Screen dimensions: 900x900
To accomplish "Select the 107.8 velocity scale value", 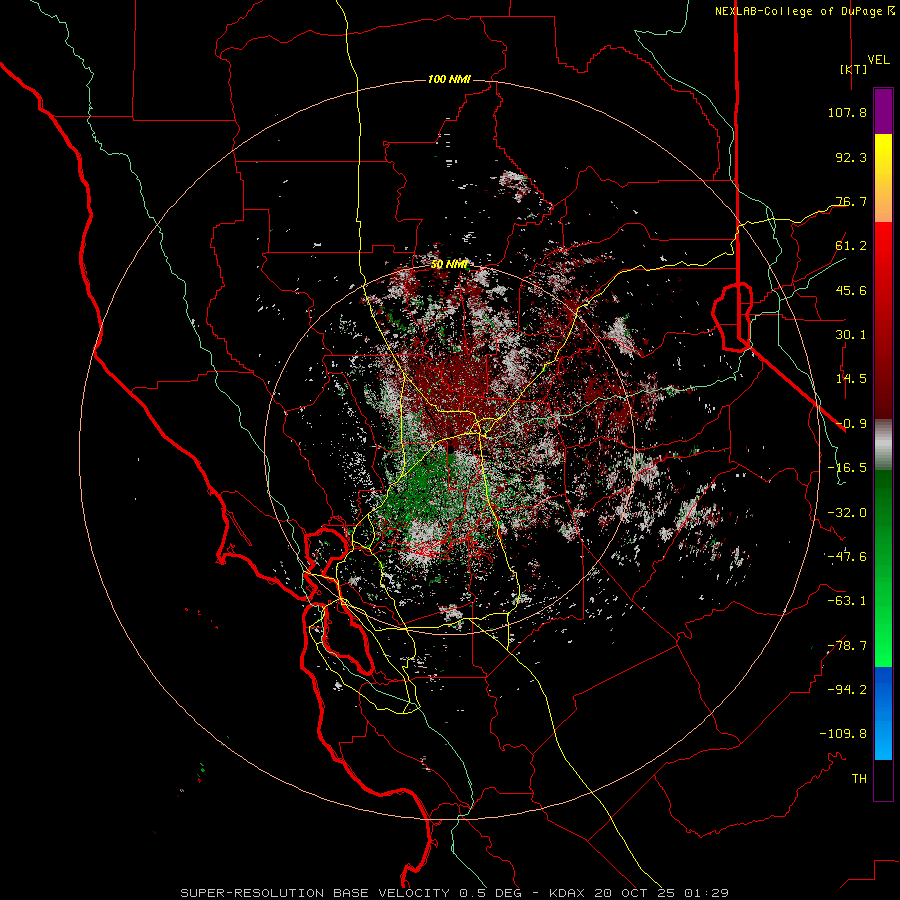I will click(847, 112).
